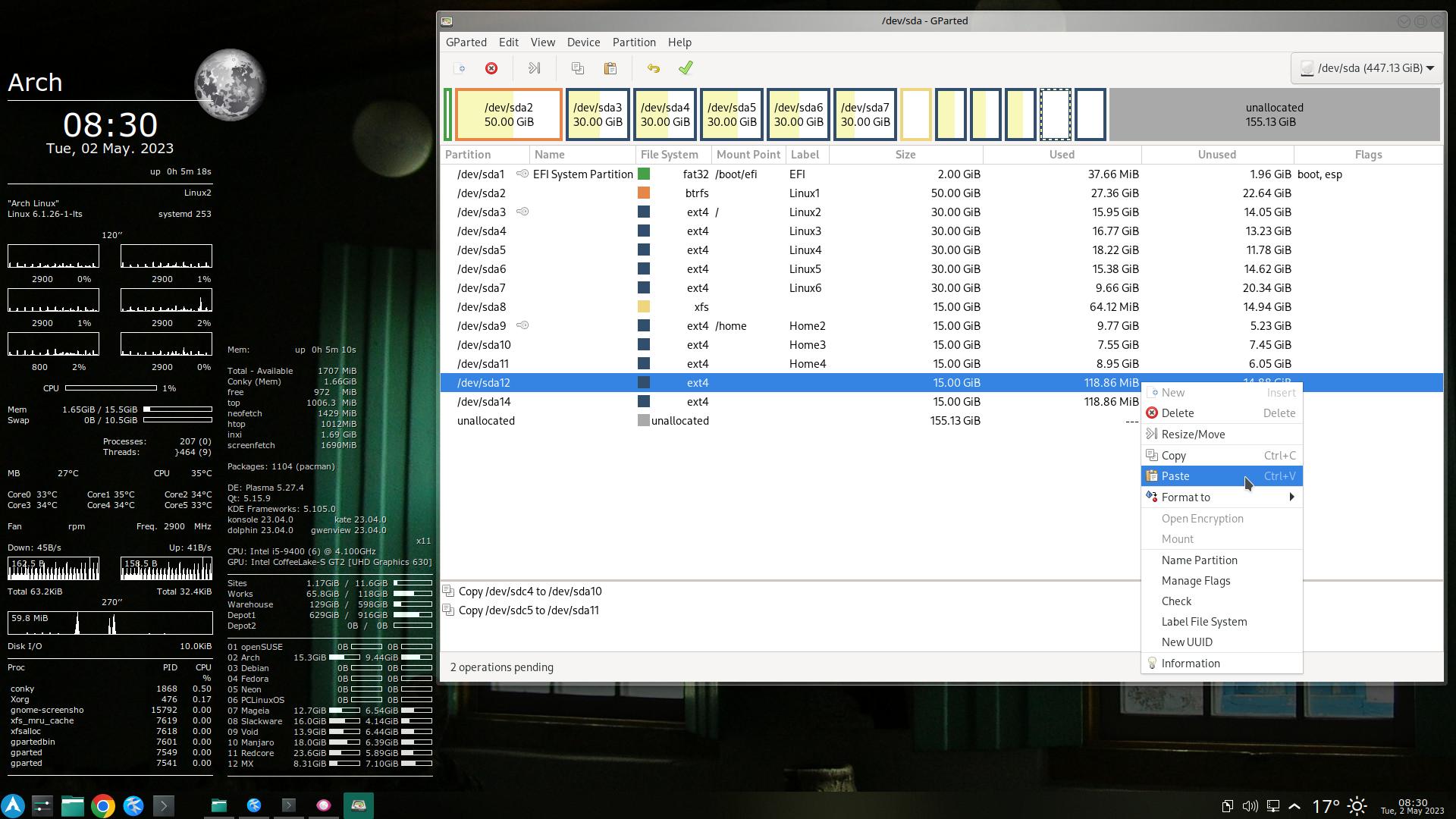Screen dimensions: 1456x819
Task: Click the Size column header
Action: (x=905, y=155)
